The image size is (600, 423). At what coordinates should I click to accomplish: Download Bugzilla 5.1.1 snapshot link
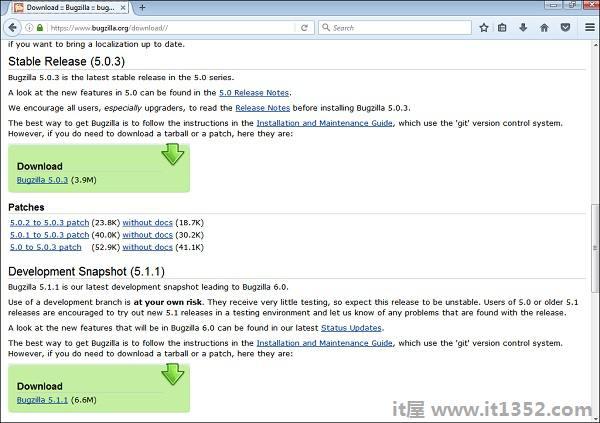coord(42,400)
